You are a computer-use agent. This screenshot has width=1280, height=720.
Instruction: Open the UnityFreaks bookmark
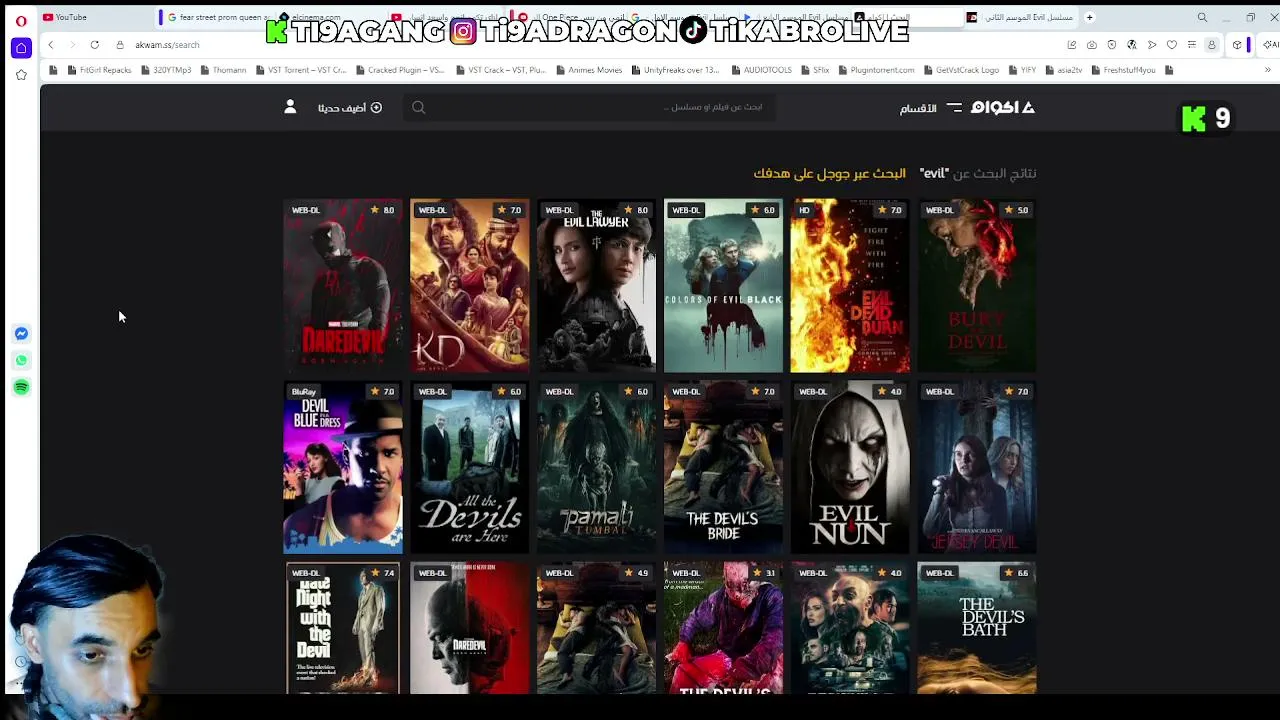tap(675, 70)
